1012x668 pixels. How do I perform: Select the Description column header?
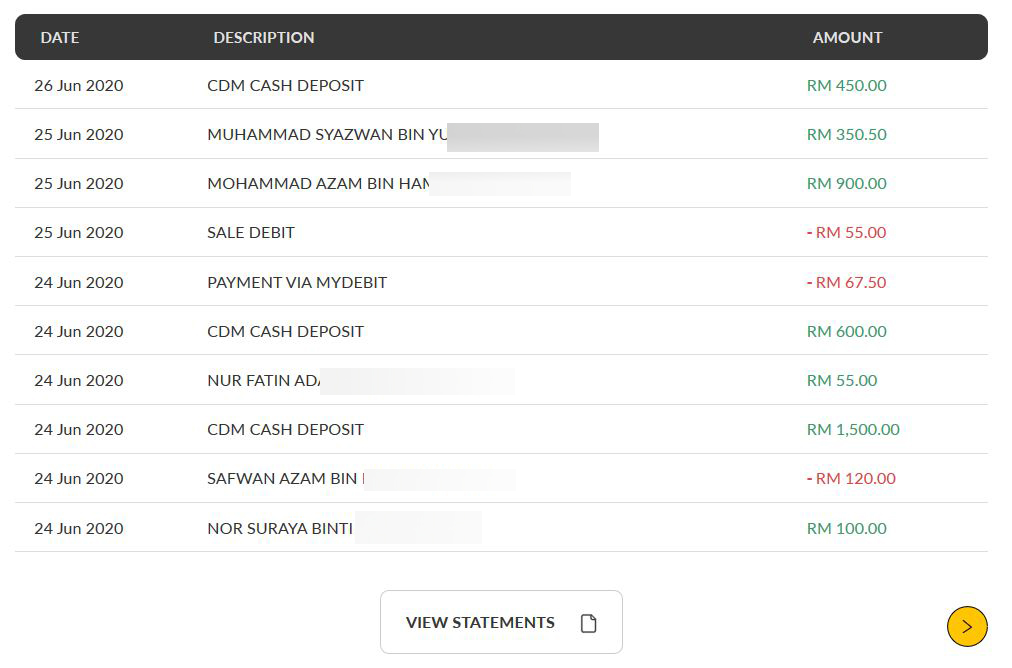click(264, 37)
